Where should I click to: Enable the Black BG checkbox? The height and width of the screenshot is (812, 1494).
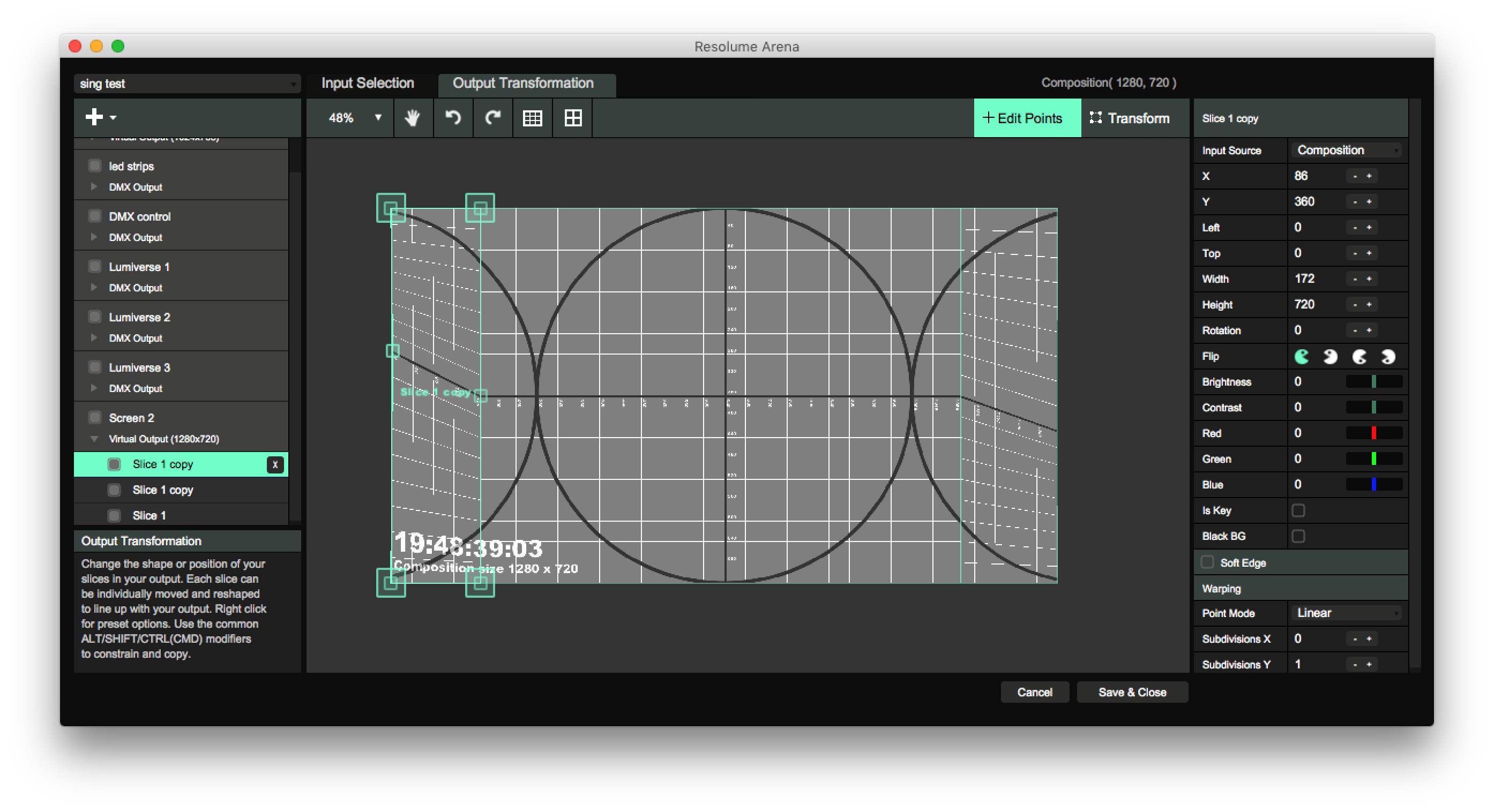click(x=1298, y=536)
